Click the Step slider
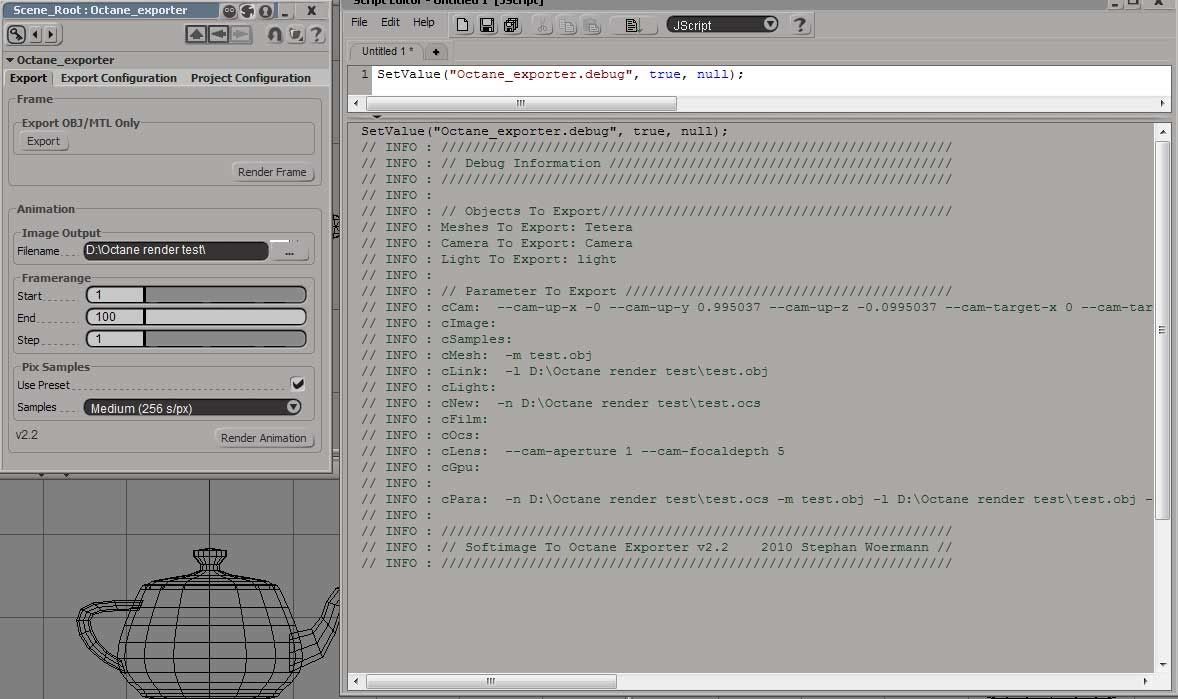 225,339
